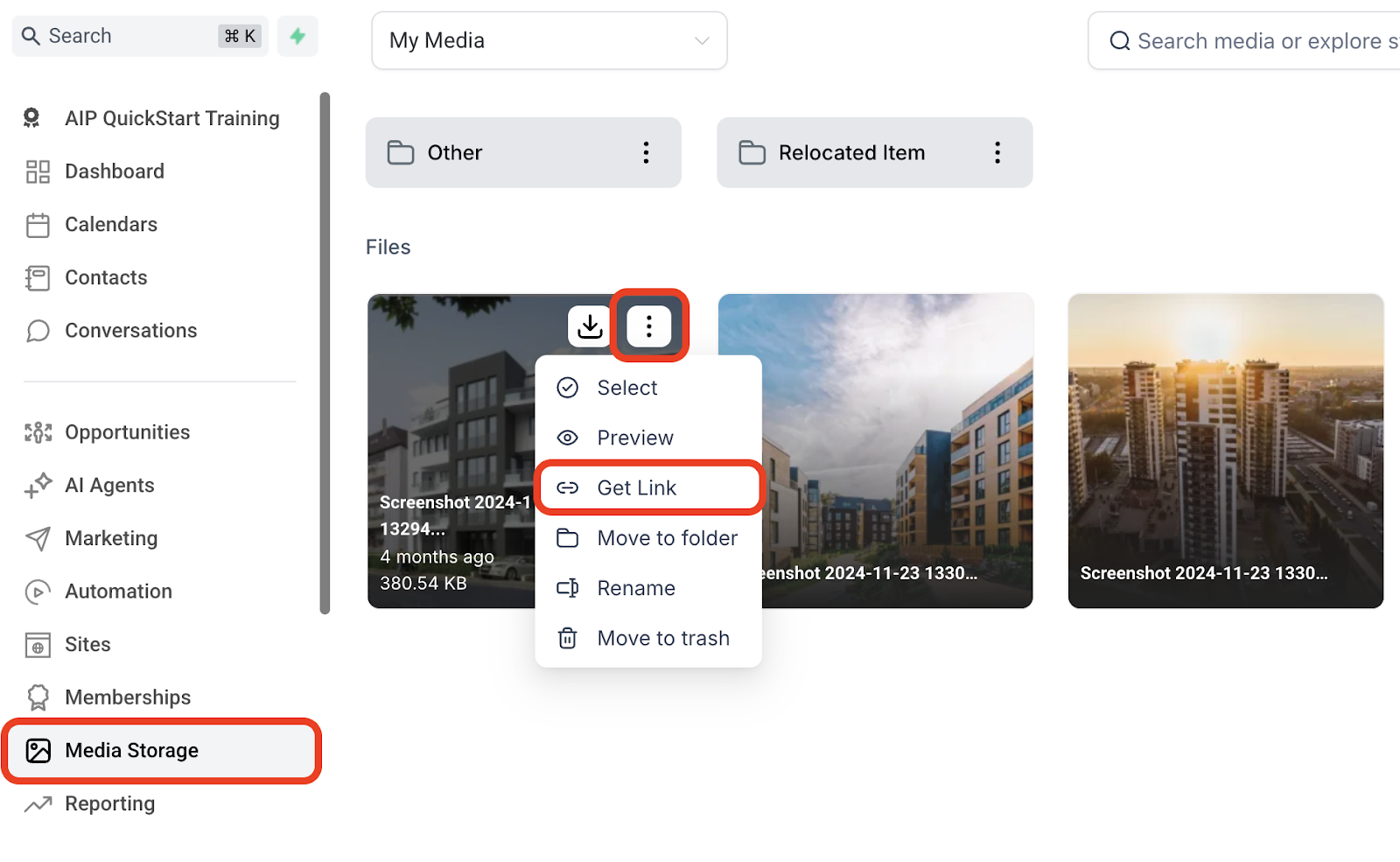
Task: Click the magnifier icon in sidebar search
Action: click(31, 36)
